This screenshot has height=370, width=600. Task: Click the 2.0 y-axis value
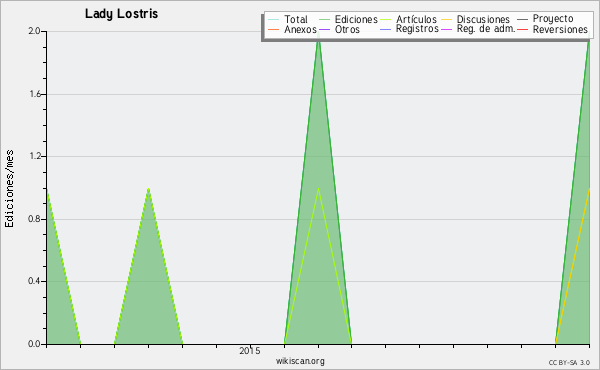click(x=34, y=31)
